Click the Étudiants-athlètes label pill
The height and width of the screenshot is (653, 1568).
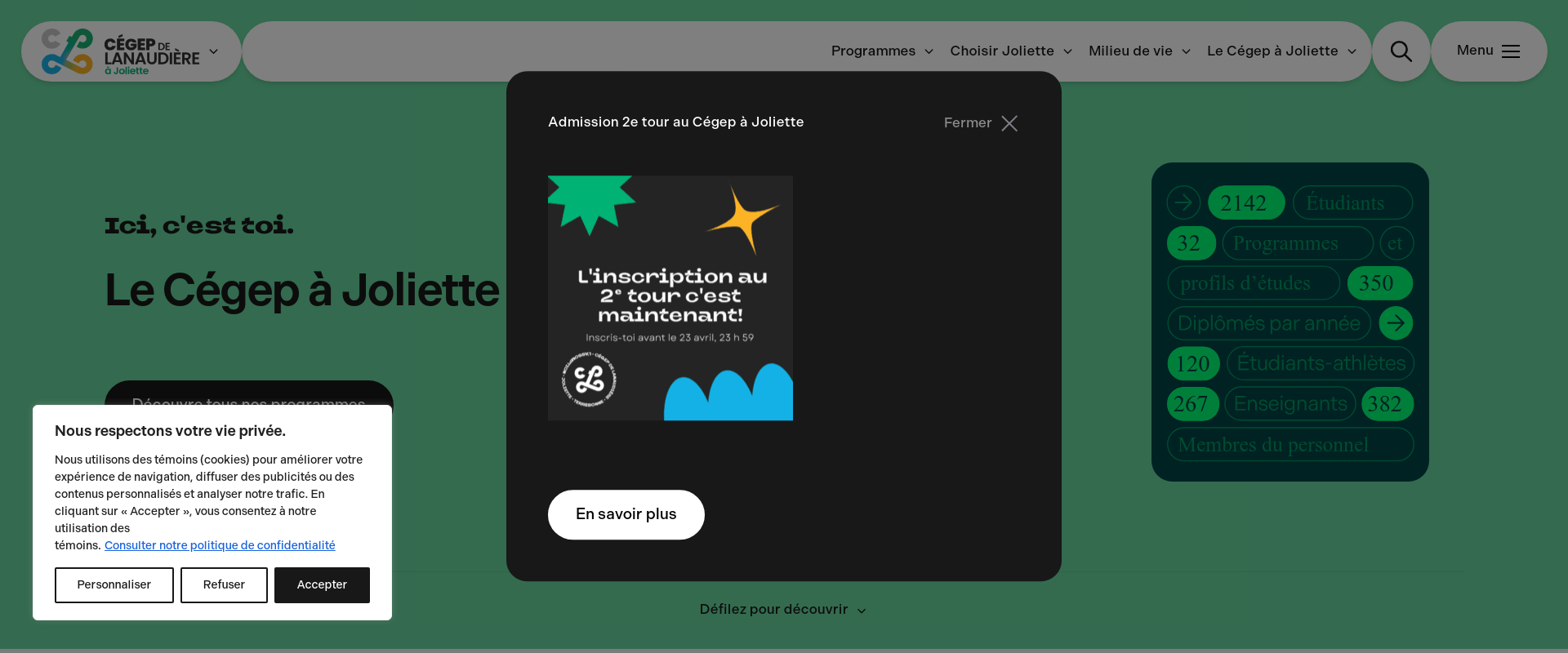click(1321, 363)
